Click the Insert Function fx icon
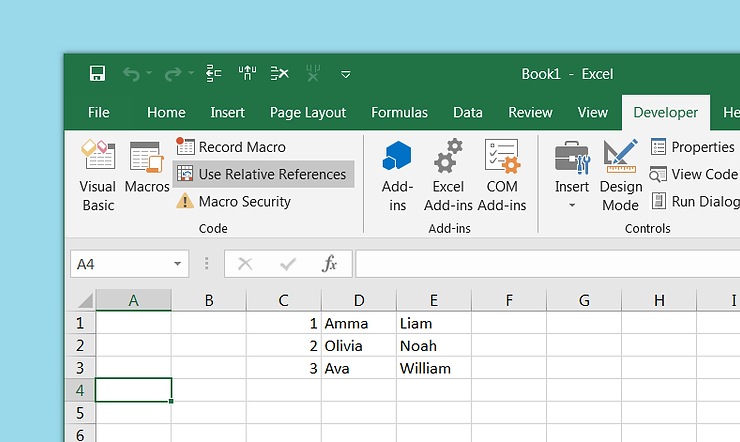 [x=329, y=264]
